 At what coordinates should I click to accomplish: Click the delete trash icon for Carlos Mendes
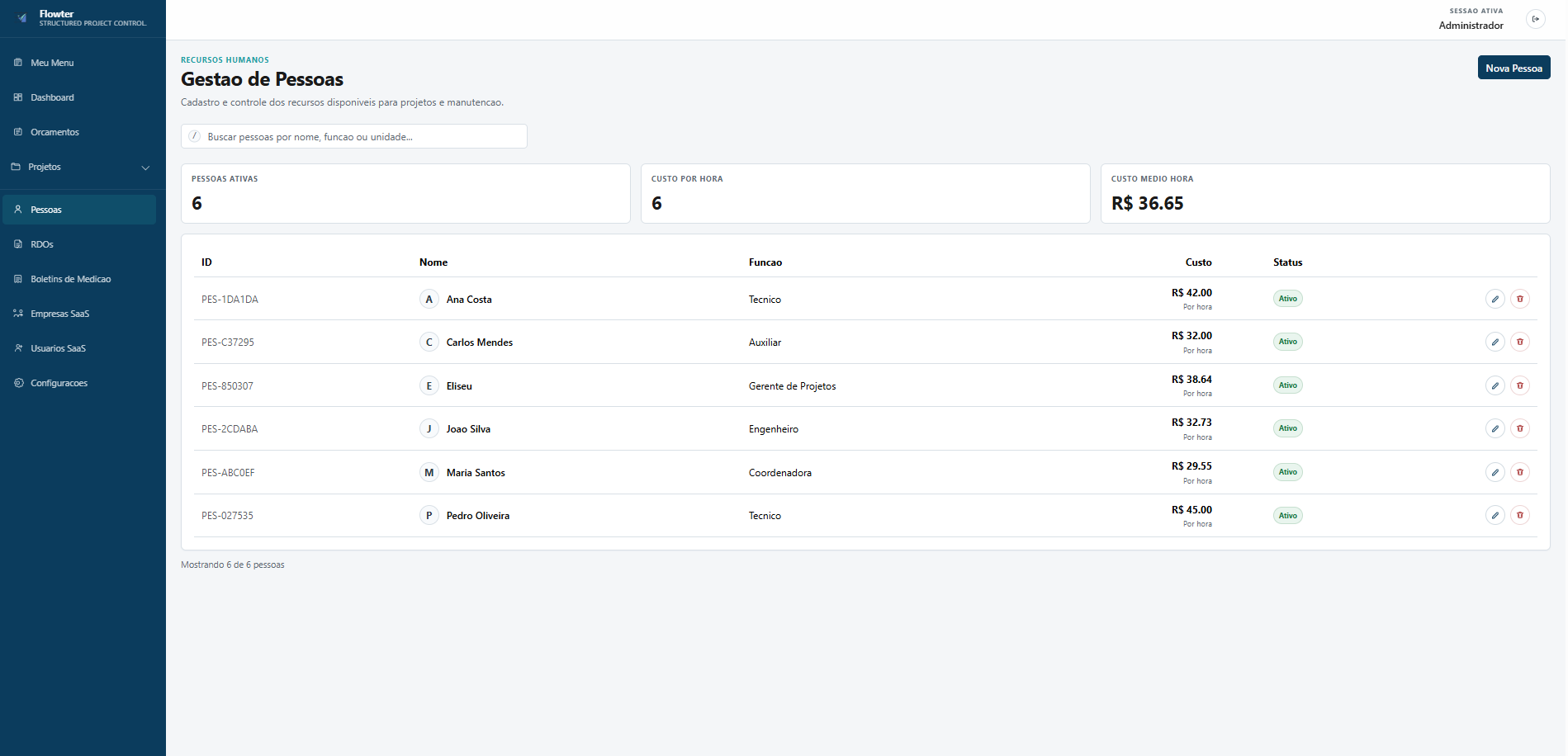click(x=1519, y=342)
